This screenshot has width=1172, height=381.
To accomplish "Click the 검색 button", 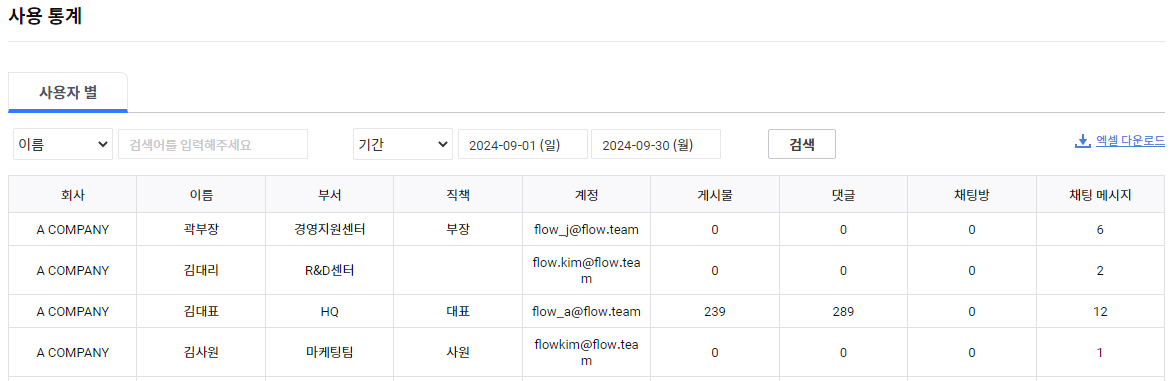I will coord(801,144).
